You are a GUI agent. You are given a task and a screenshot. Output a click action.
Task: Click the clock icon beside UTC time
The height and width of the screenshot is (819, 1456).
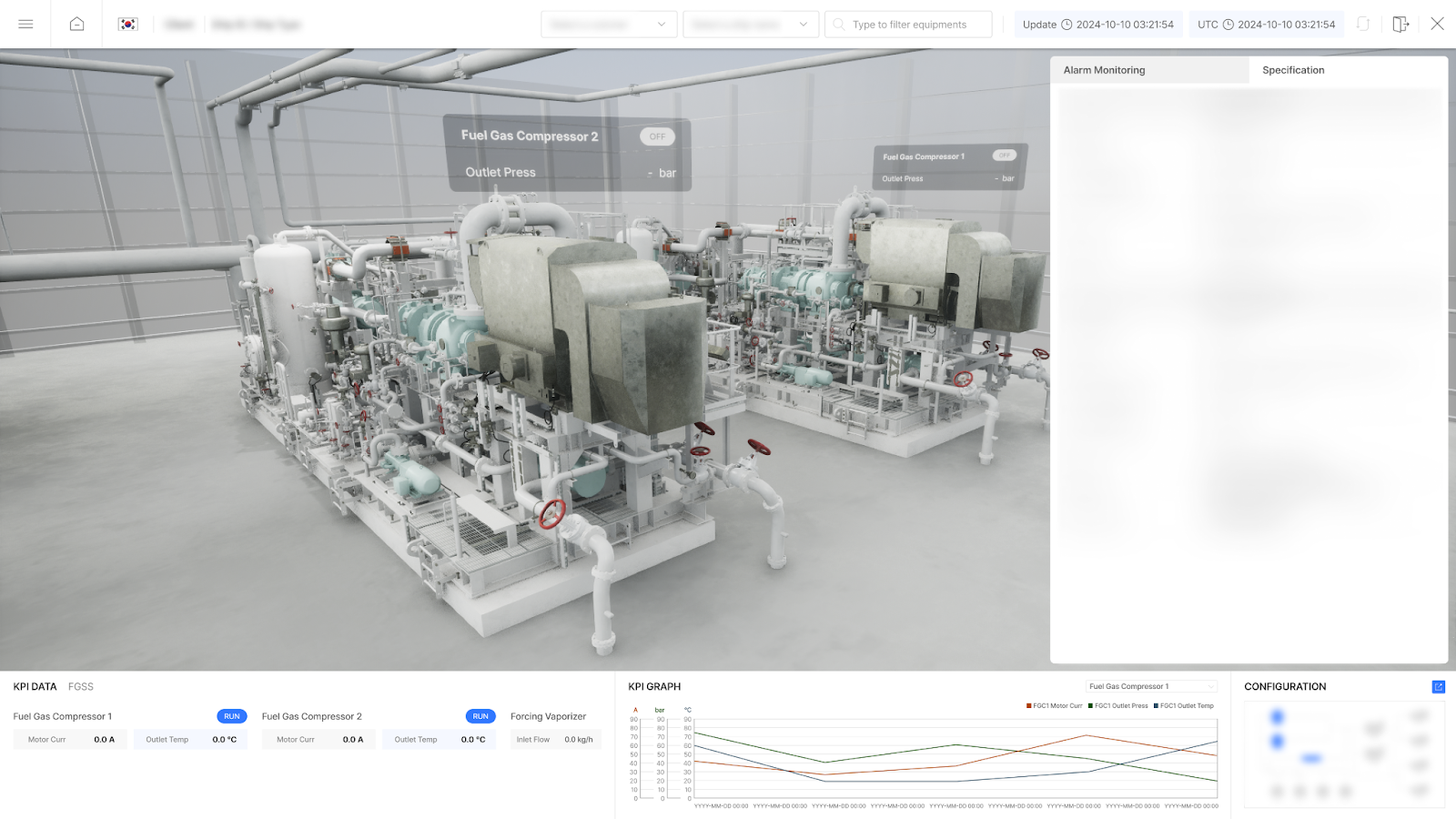point(1228,25)
